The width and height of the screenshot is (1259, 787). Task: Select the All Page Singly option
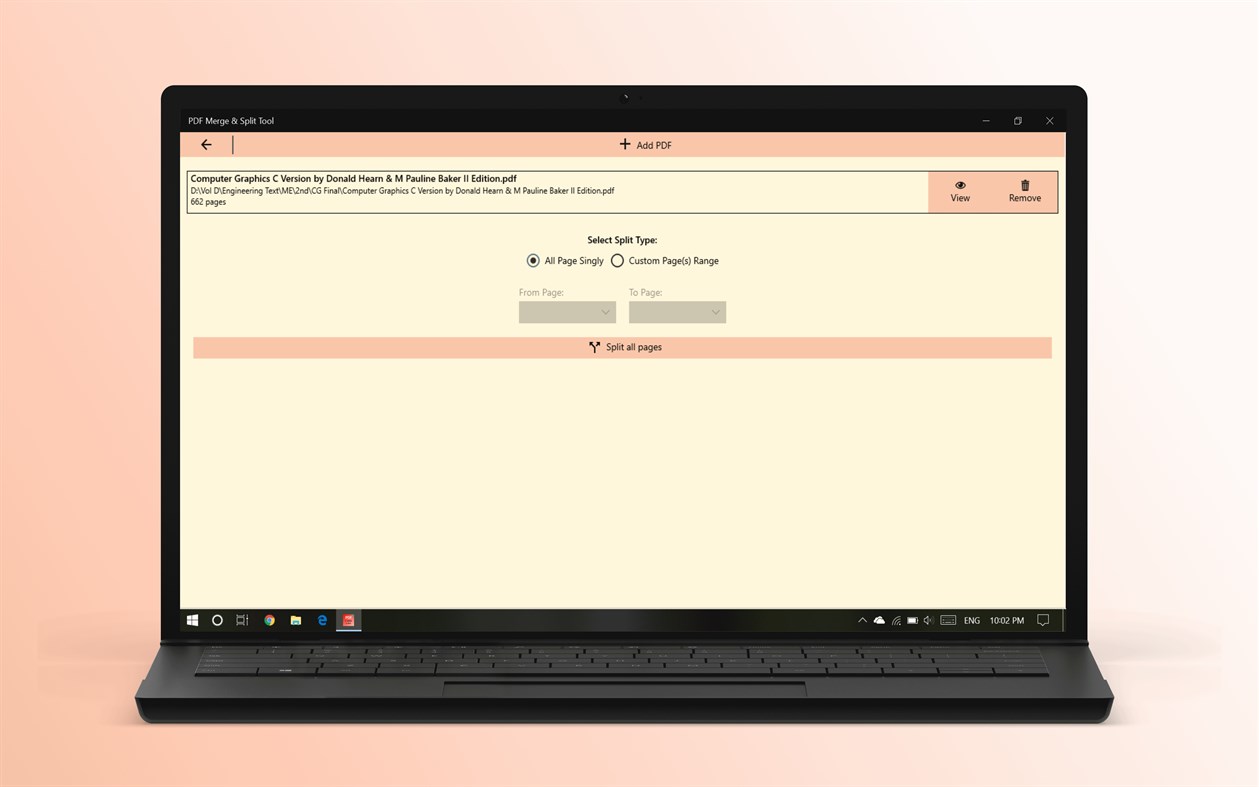point(533,260)
